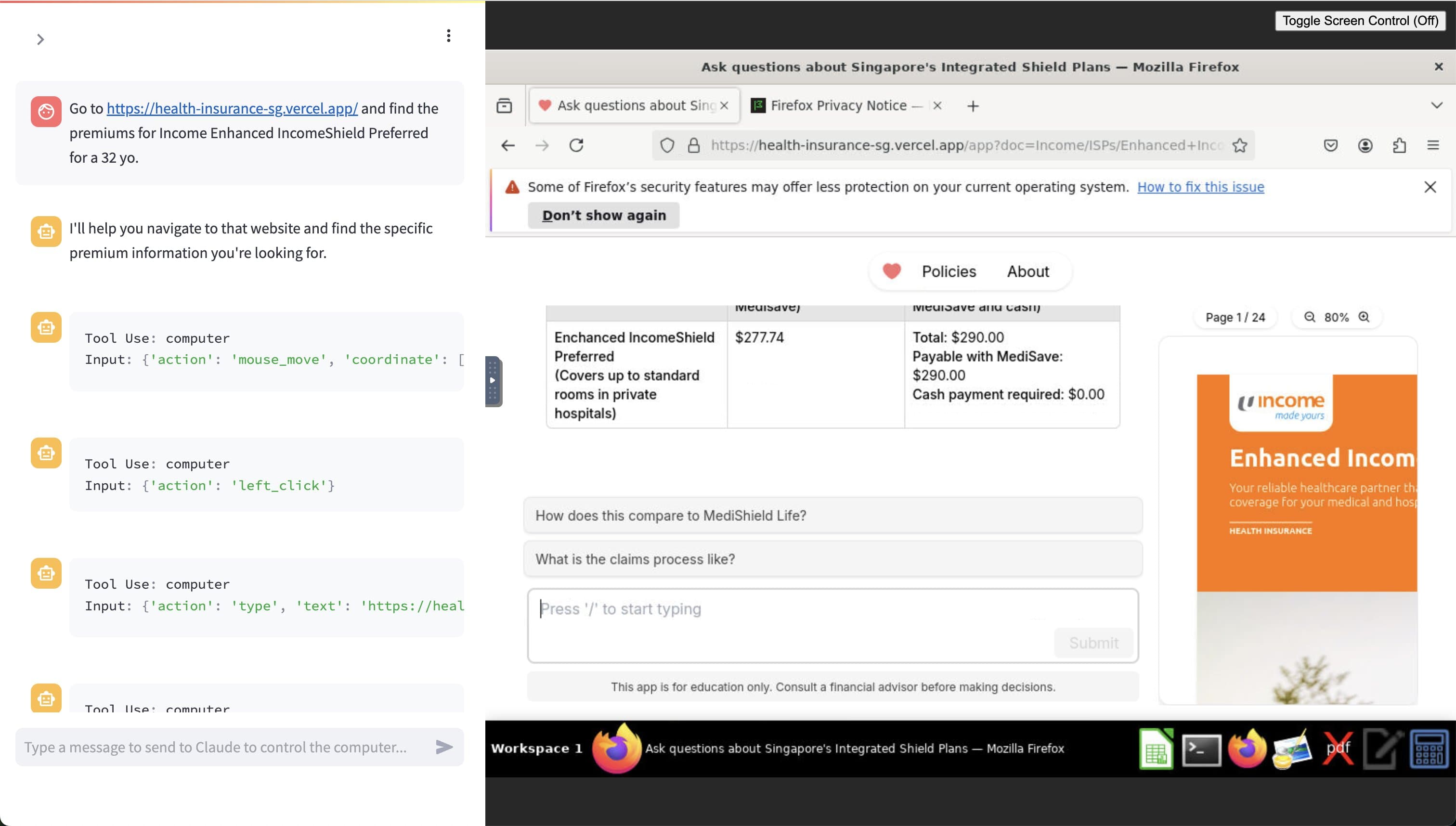
Task: Open the health-insurance-sg.vercel.app link in chat
Action: click(232, 108)
